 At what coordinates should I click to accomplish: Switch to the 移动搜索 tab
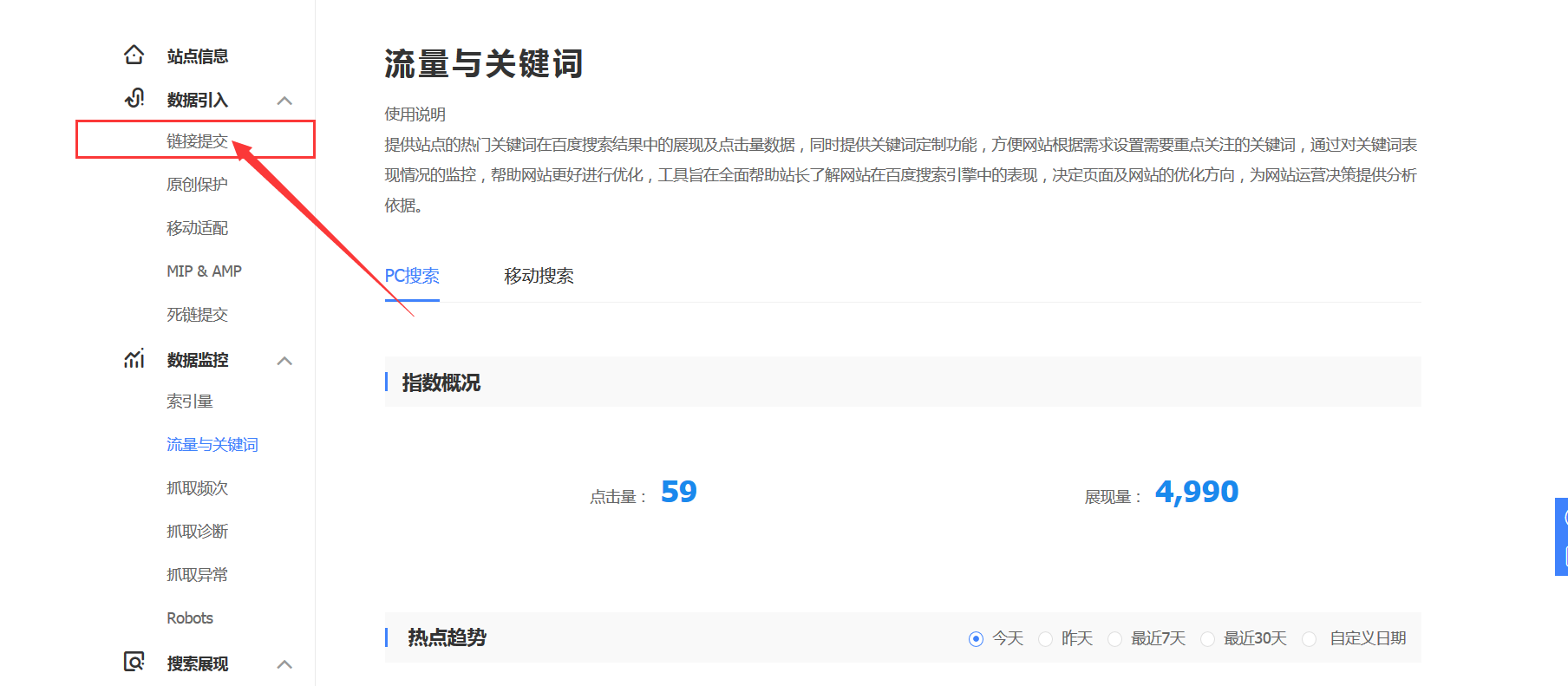click(539, 276)
